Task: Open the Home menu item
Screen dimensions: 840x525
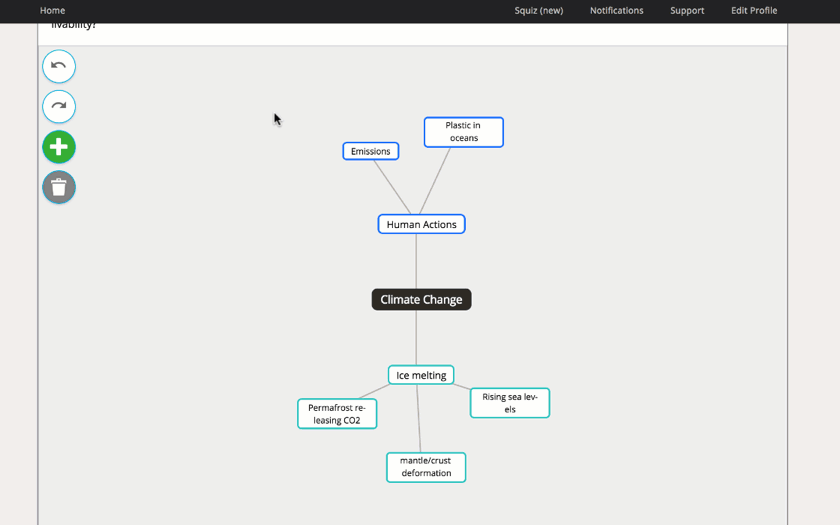Action: (x=52, y=10)
